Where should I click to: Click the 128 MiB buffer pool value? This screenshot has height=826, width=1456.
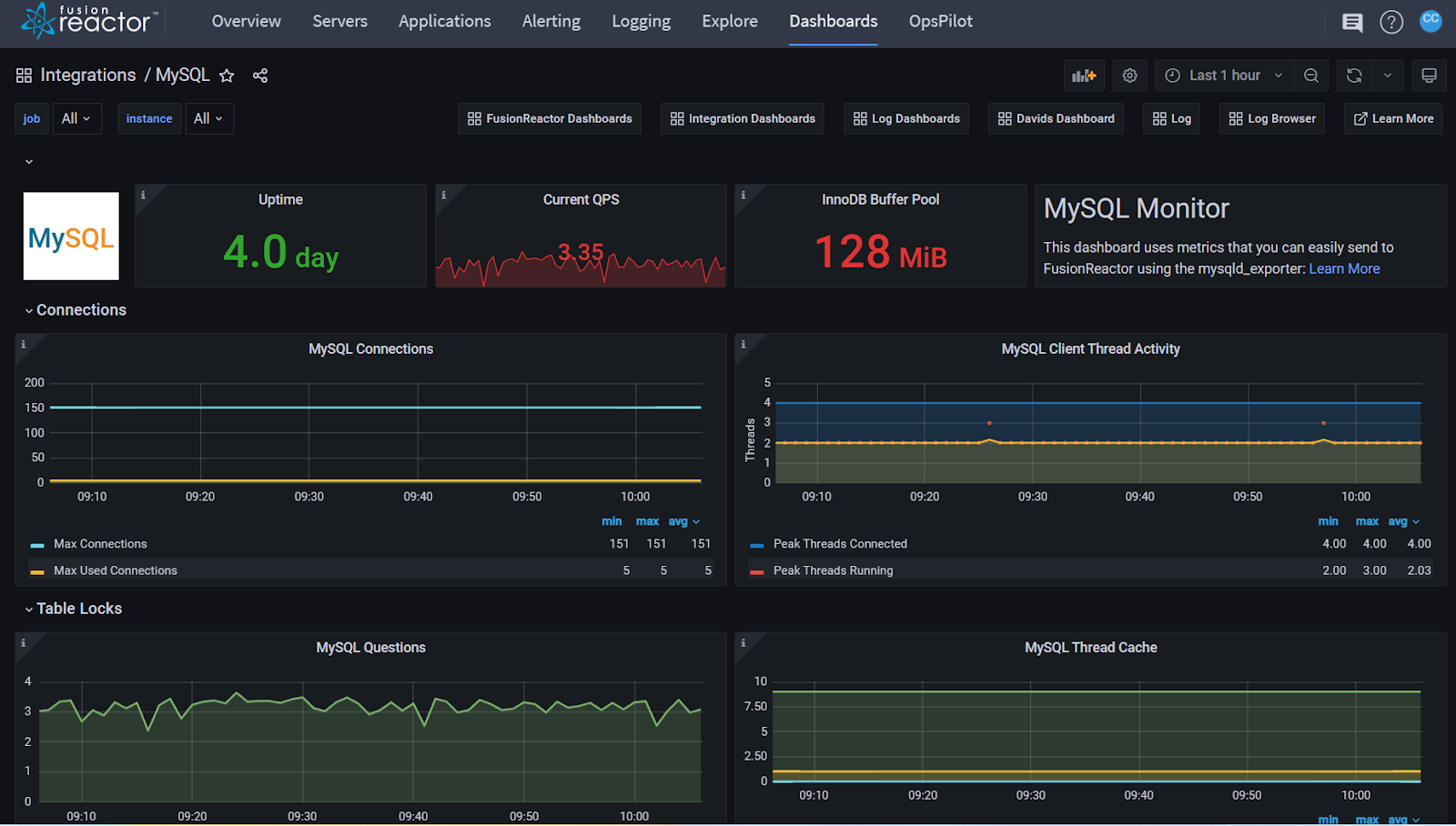(881, 252)
